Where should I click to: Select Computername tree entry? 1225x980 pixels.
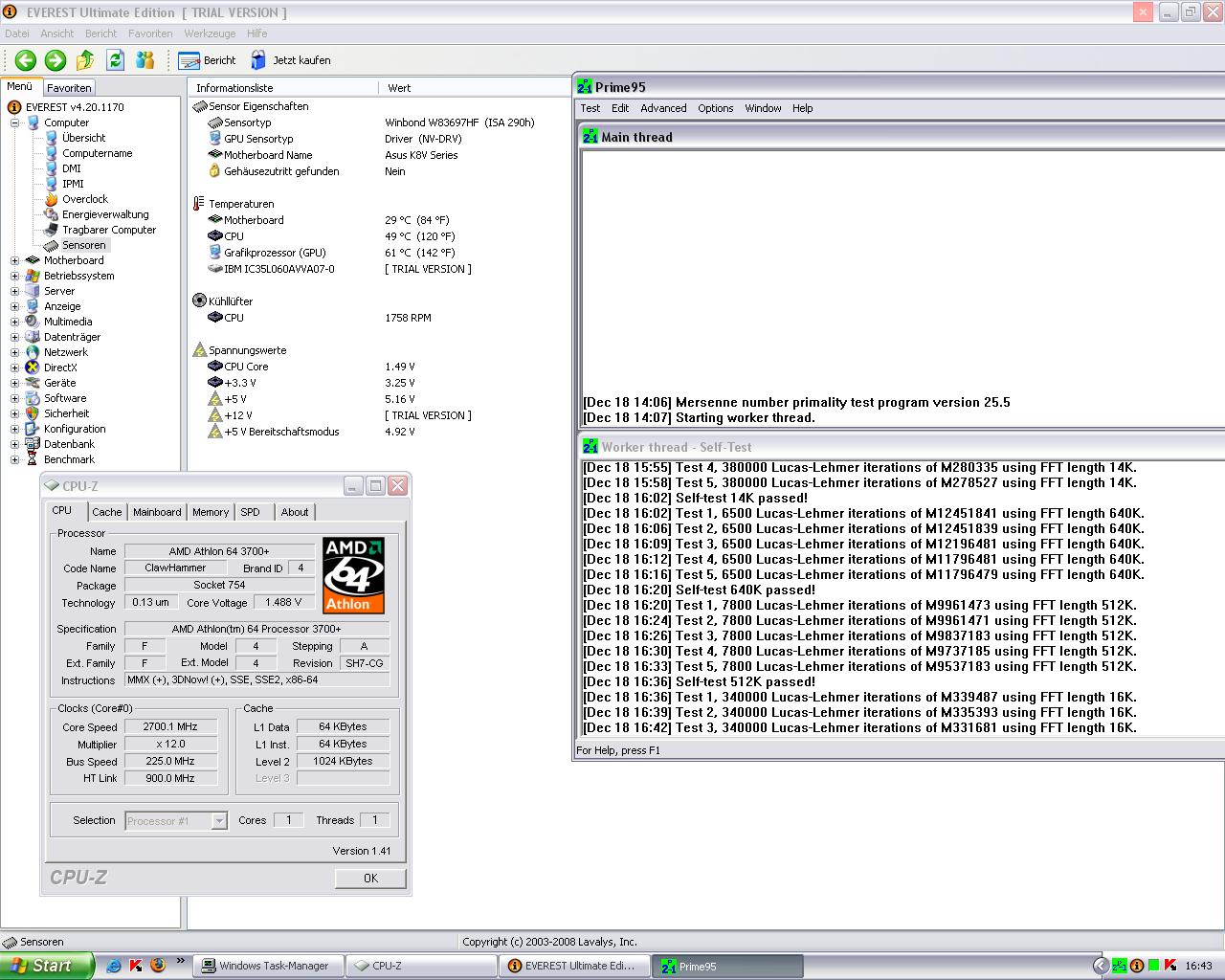97,153
